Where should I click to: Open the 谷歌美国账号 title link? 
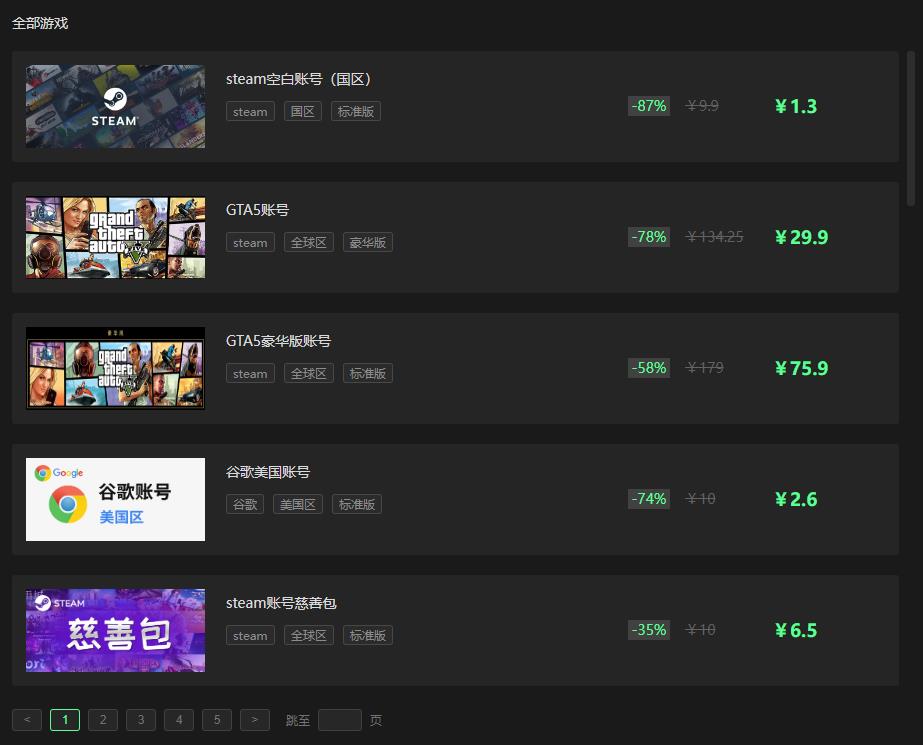click(268, 472)
